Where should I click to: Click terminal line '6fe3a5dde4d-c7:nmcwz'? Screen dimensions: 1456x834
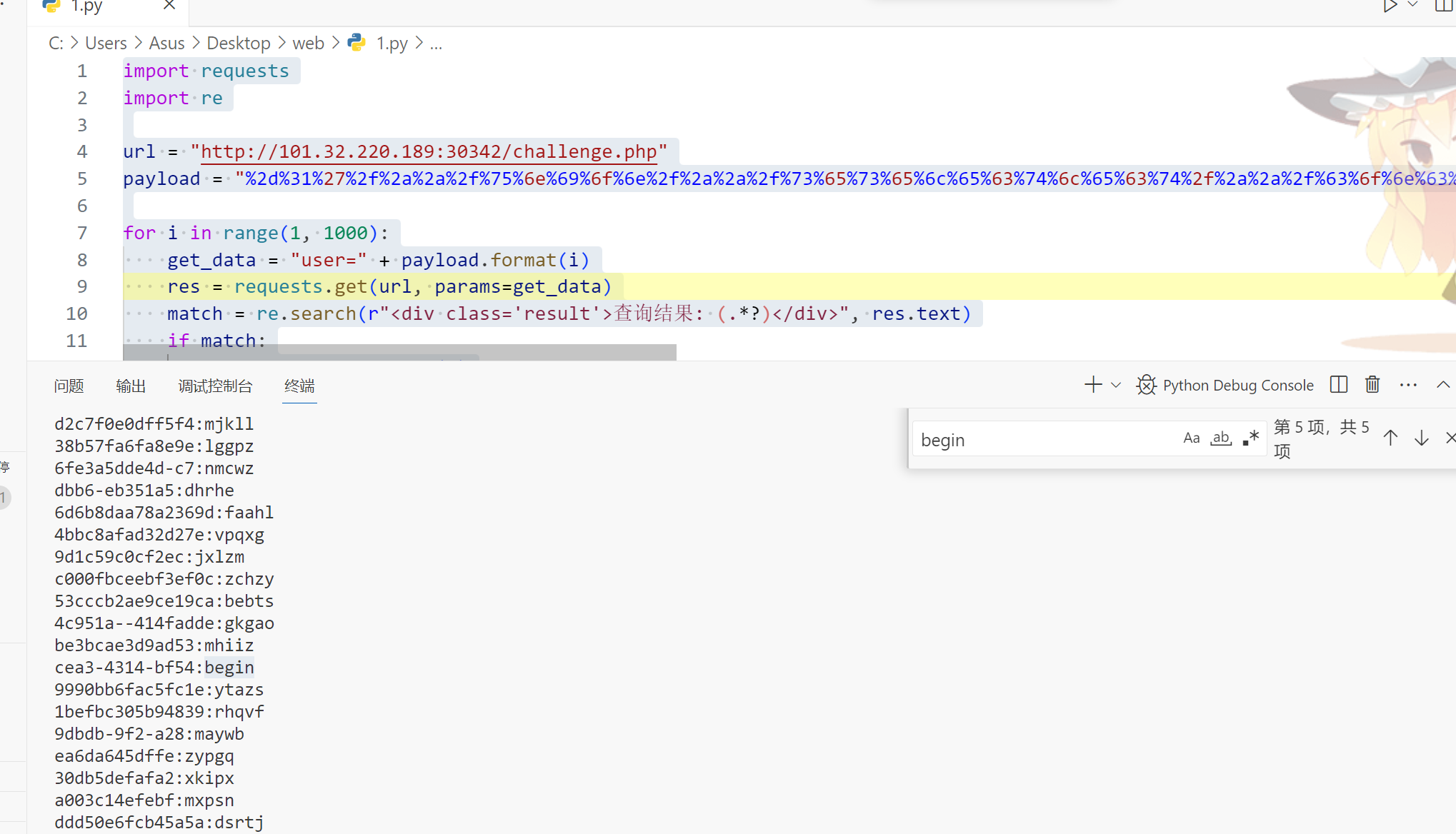tap(154, 468)
